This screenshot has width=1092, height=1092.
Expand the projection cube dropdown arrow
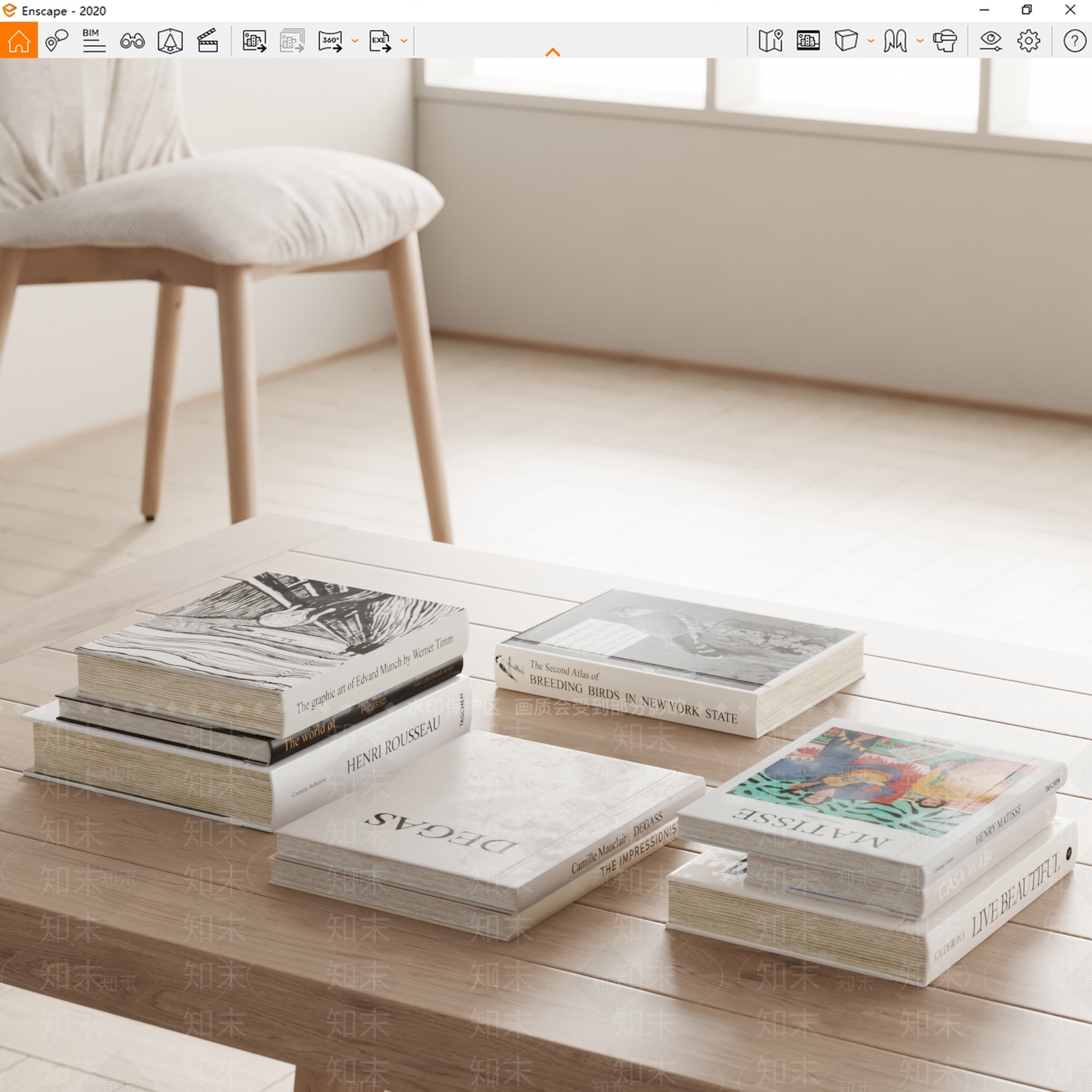[871, 41]
